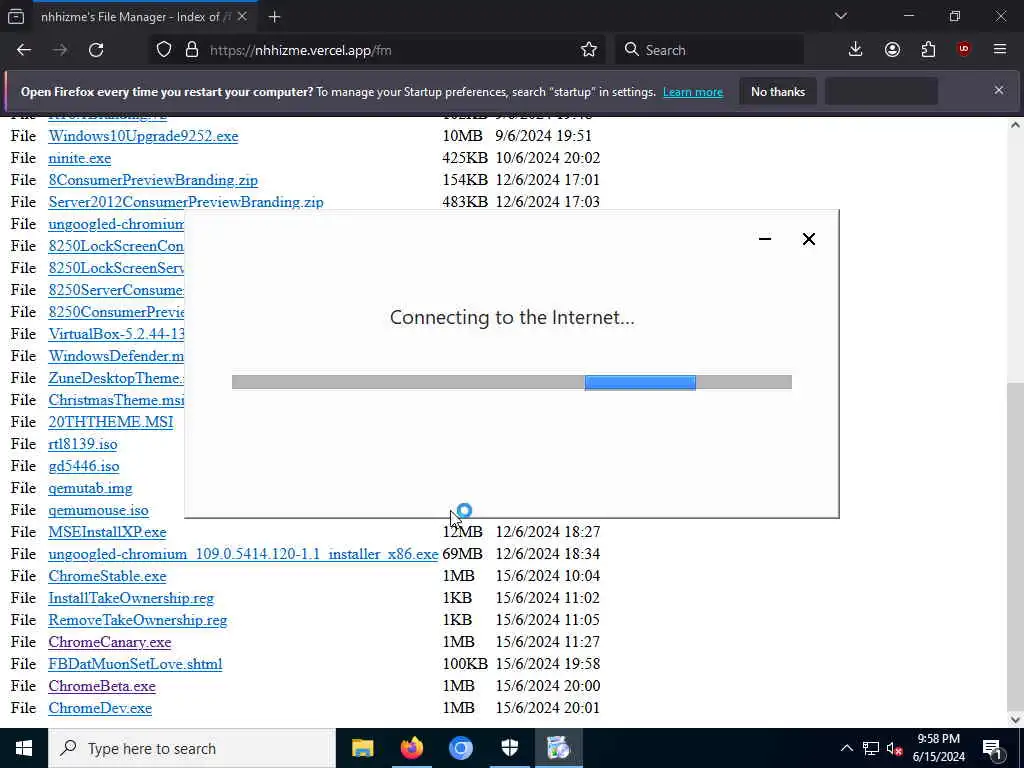Open the ChristmasTheme.msi link
The image size is (1024, 768).
(x=116, y=400)
